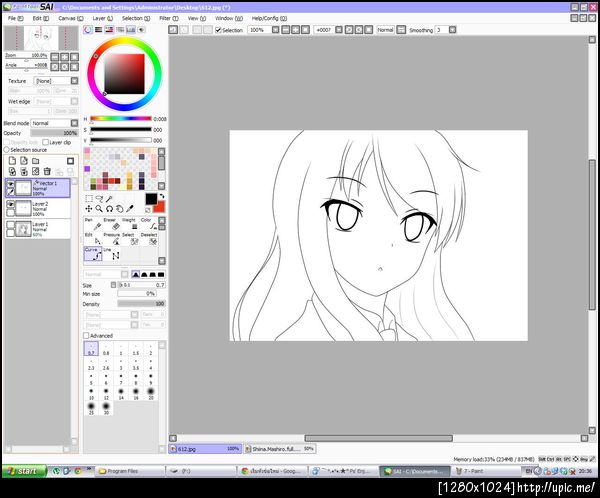Select the 5 brush size preset
This screenshot has width=600, height=498.
[x=91, y=379]
